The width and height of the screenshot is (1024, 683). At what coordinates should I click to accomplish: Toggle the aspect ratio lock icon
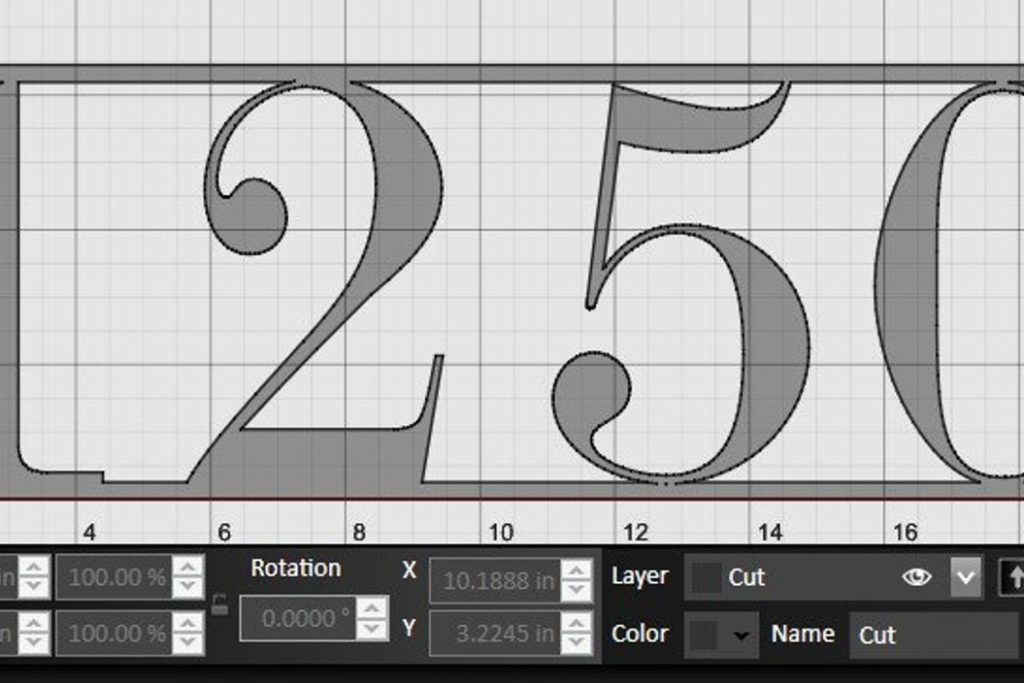pos(220,604)
